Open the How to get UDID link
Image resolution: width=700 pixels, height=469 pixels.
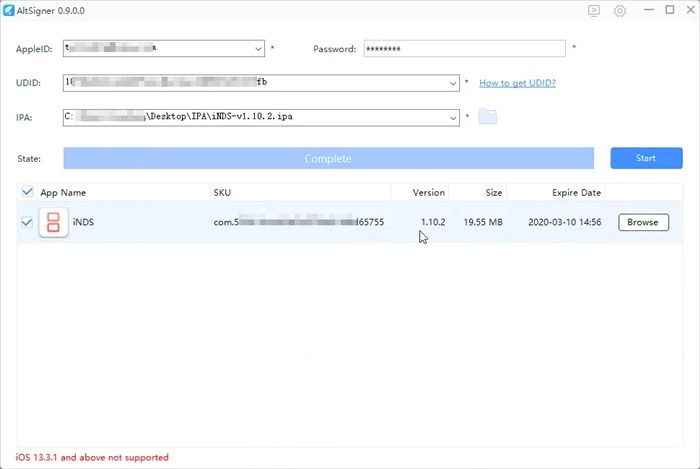point(517,83)
